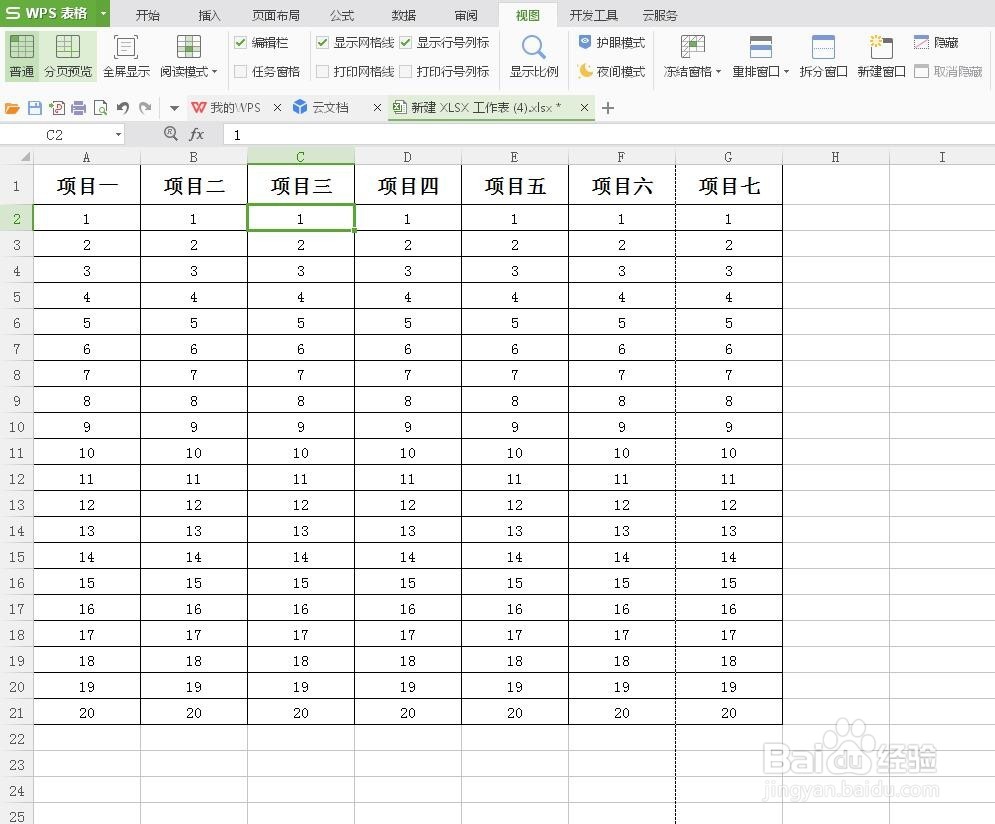Image resolution: width=995 pixels, height=824 pixels.
Task: Click the fx insert function icon
Action: (197, 134)
